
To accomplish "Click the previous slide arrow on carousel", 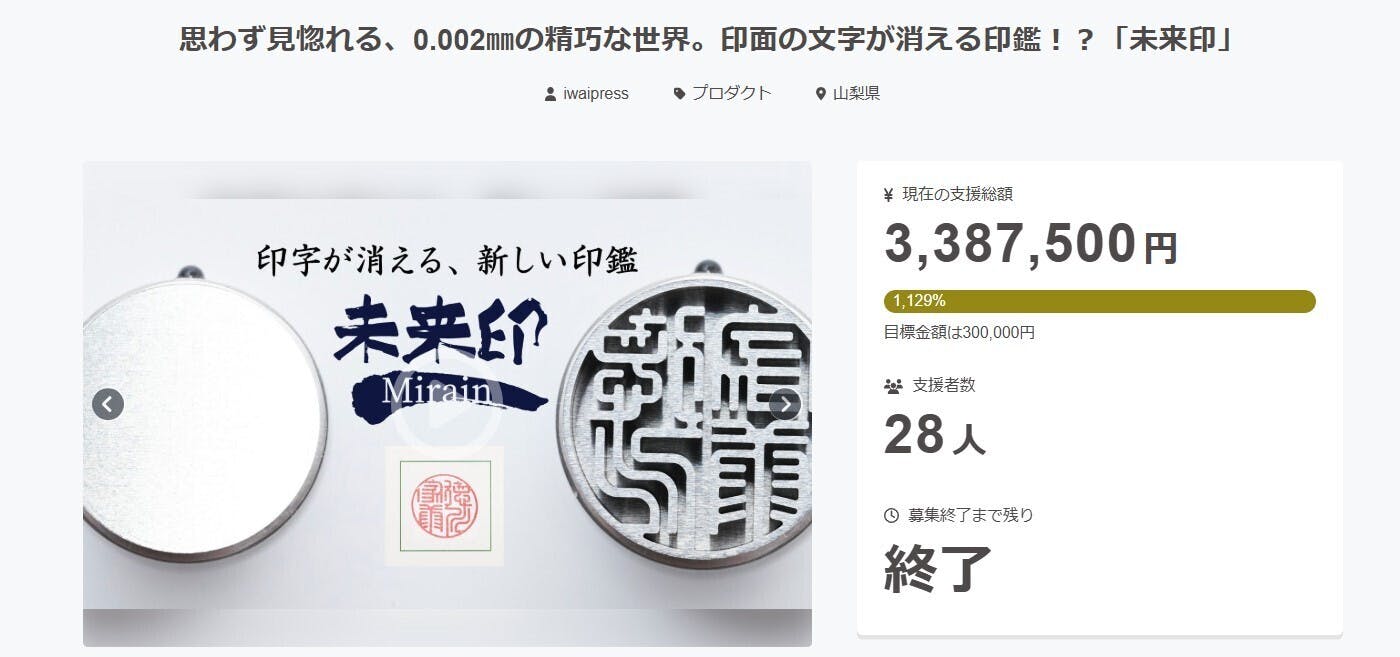I will 108,404.
